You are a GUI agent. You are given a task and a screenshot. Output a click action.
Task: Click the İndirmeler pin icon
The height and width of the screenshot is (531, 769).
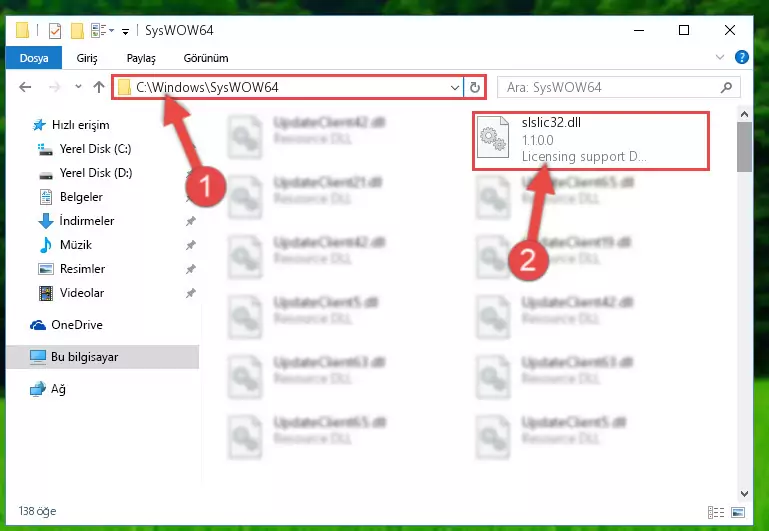[191, 221]
